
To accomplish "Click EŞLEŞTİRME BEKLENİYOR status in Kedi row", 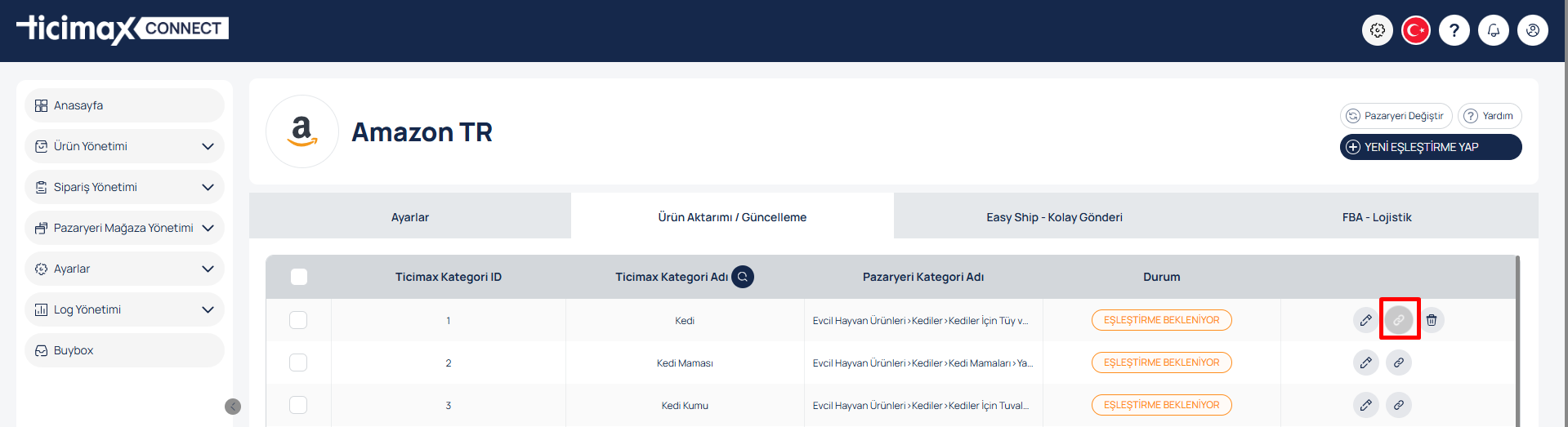I will click(x=1162, y=320).
